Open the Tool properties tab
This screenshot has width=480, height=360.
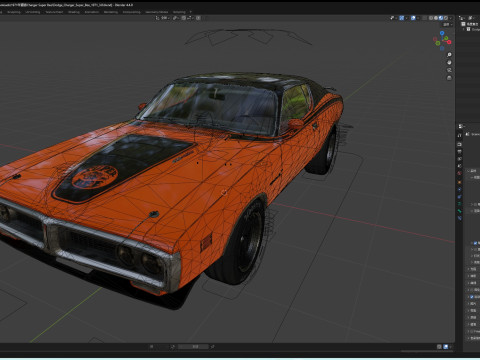(459, 135)
